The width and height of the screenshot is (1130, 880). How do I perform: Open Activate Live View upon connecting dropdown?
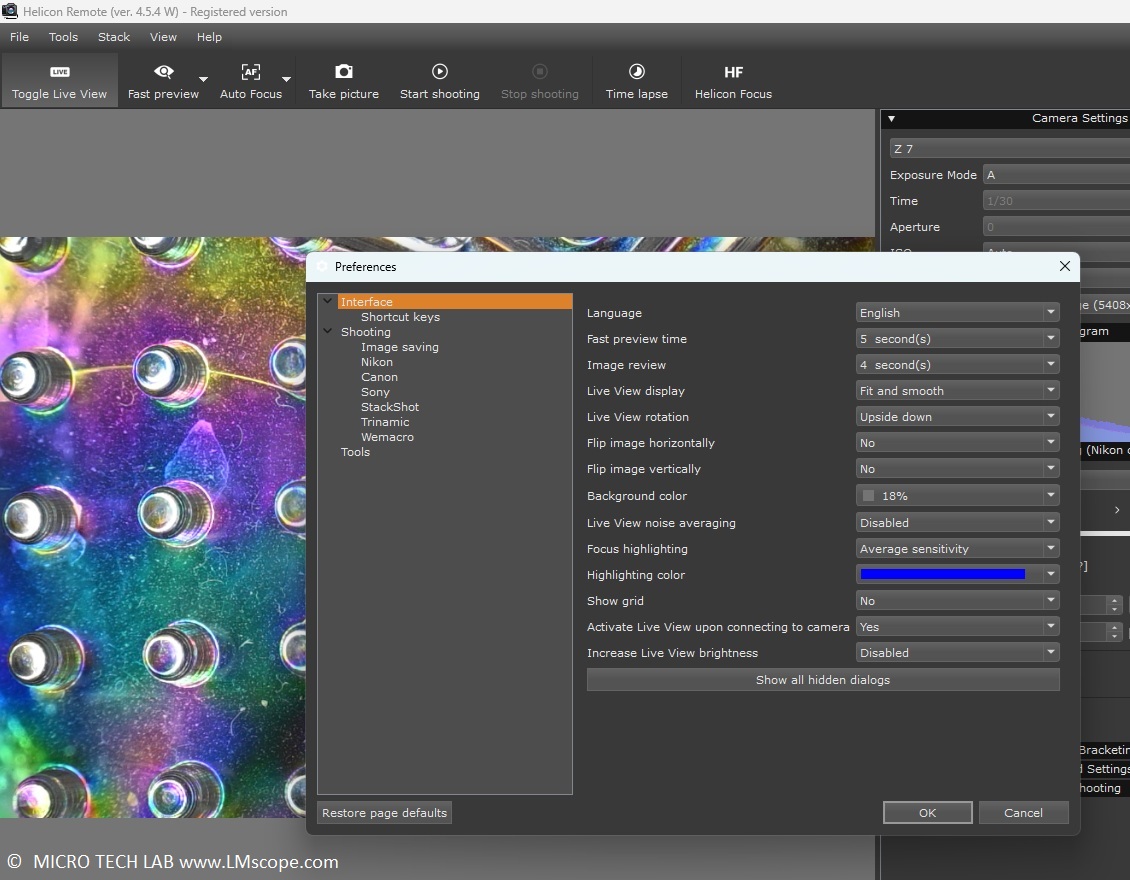click(x=957, y=627)
